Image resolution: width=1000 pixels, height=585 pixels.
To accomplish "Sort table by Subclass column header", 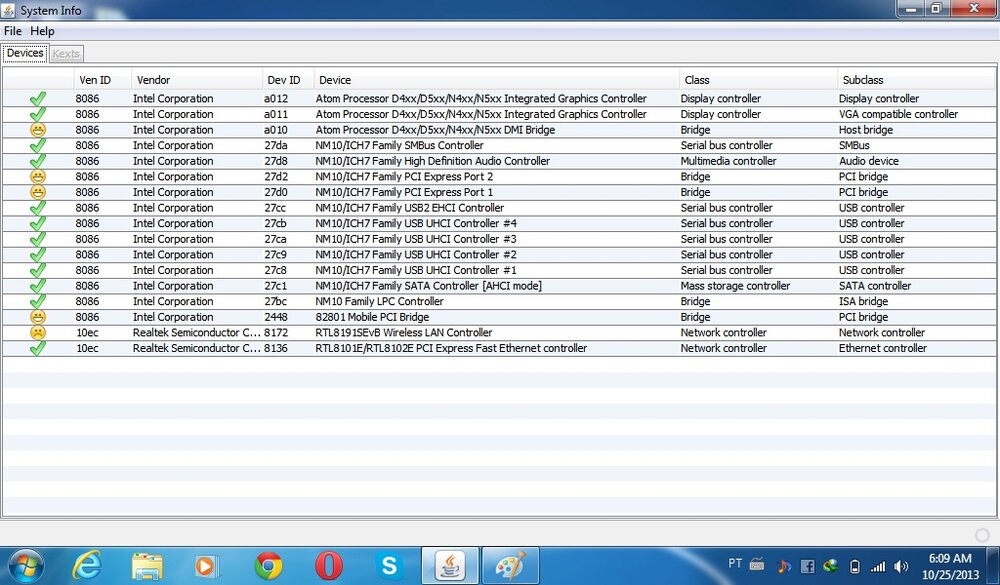I will pyautogui.click(x=862, y=80).
